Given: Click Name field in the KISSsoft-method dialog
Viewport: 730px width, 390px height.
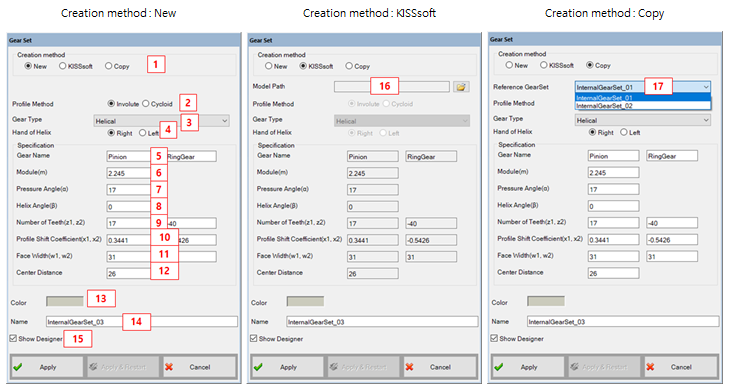Looking at the screenshot, I should tap(382, 322).
